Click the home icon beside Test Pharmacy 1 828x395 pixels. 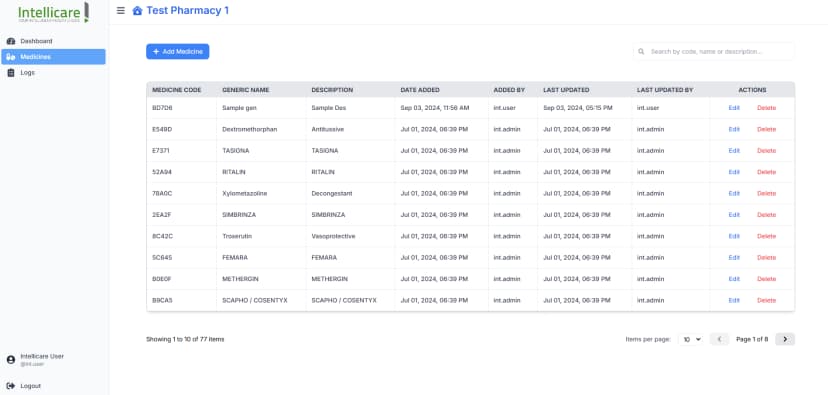137,10
